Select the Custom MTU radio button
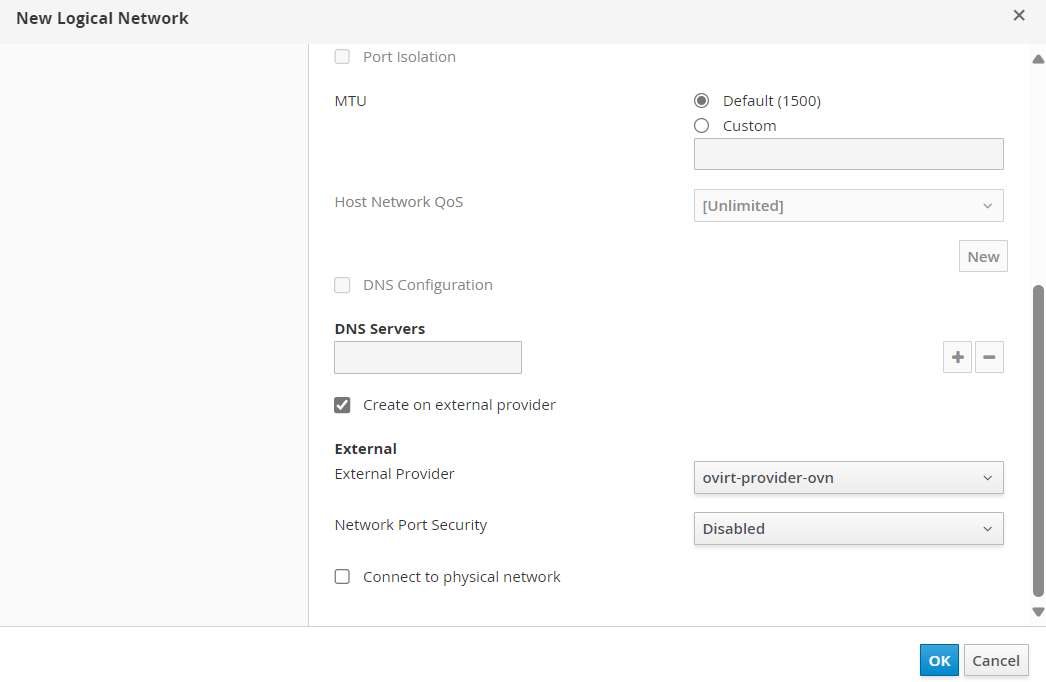Image resolution: width=1046 pixels, height=682 pixels. click(x=701, y=125)
